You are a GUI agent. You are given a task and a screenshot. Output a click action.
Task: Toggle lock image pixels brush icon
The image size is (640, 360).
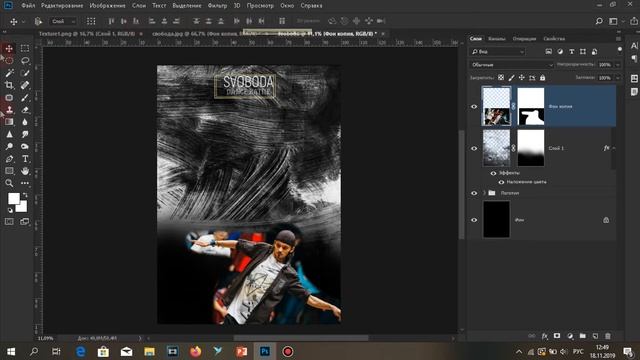coord(511,78)
